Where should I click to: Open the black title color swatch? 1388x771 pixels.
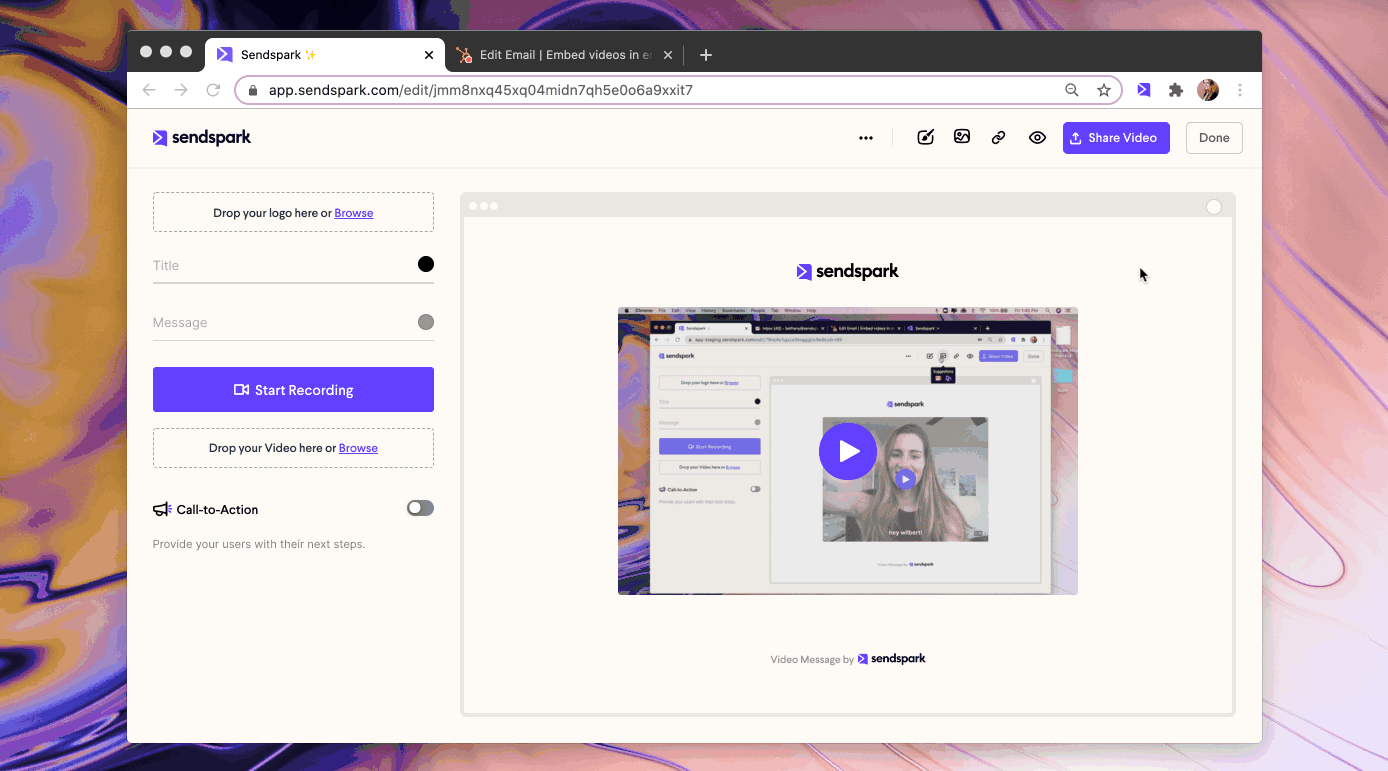[x=426, y=264]
